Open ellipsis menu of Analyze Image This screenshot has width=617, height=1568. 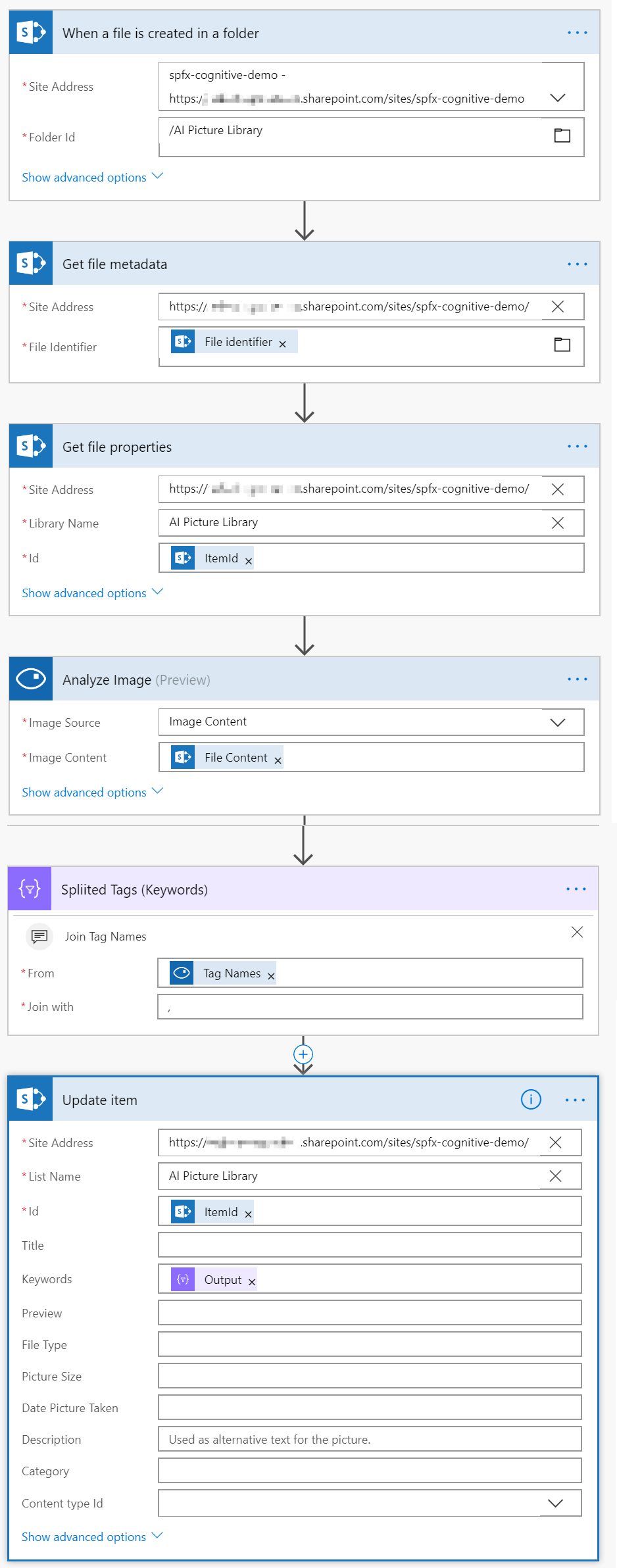(x=578, y=679)
